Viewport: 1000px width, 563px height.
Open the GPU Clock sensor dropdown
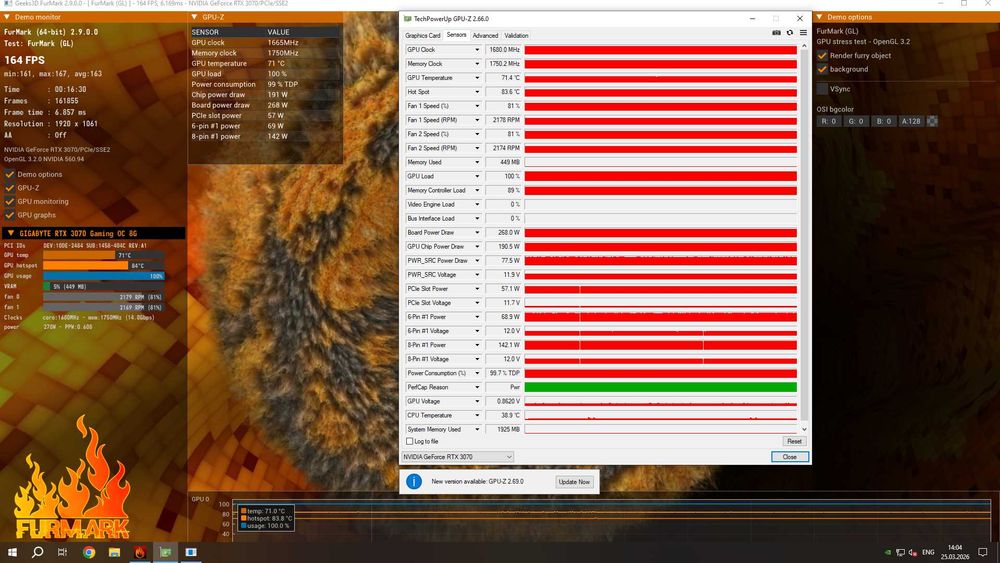476,50
